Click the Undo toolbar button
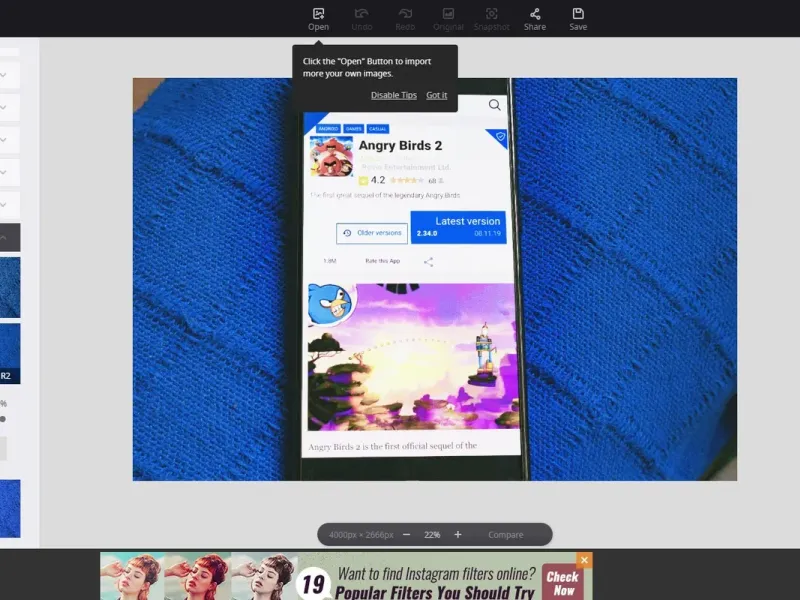 point(361,19)
